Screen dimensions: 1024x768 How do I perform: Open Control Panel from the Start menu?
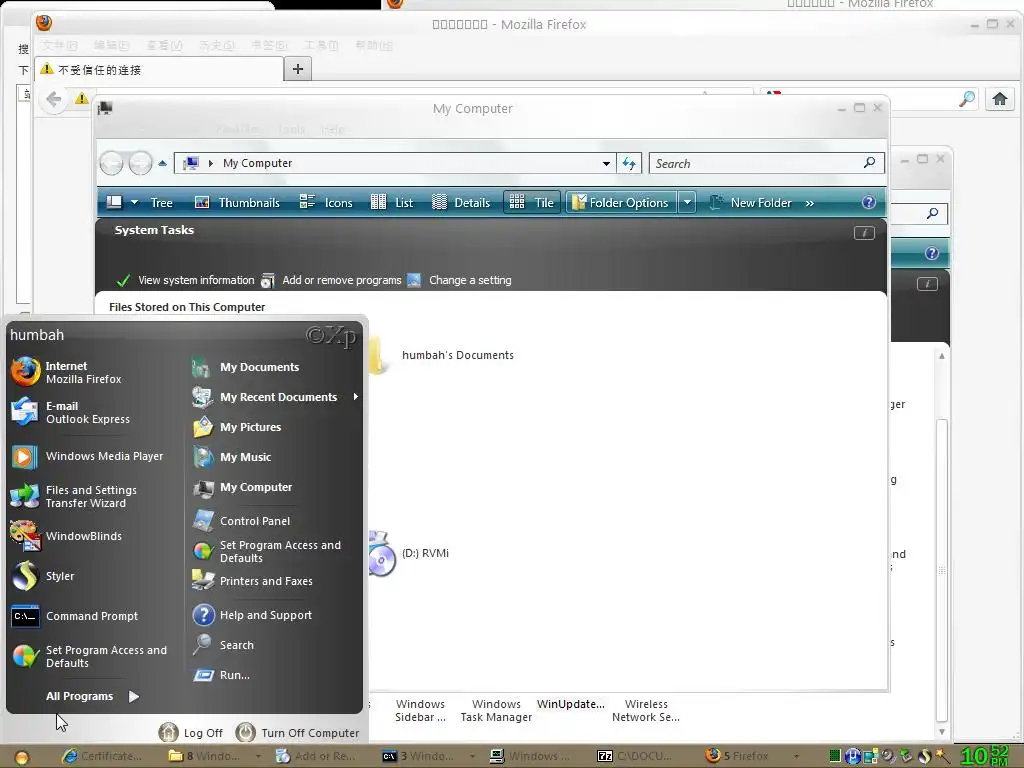242,521
